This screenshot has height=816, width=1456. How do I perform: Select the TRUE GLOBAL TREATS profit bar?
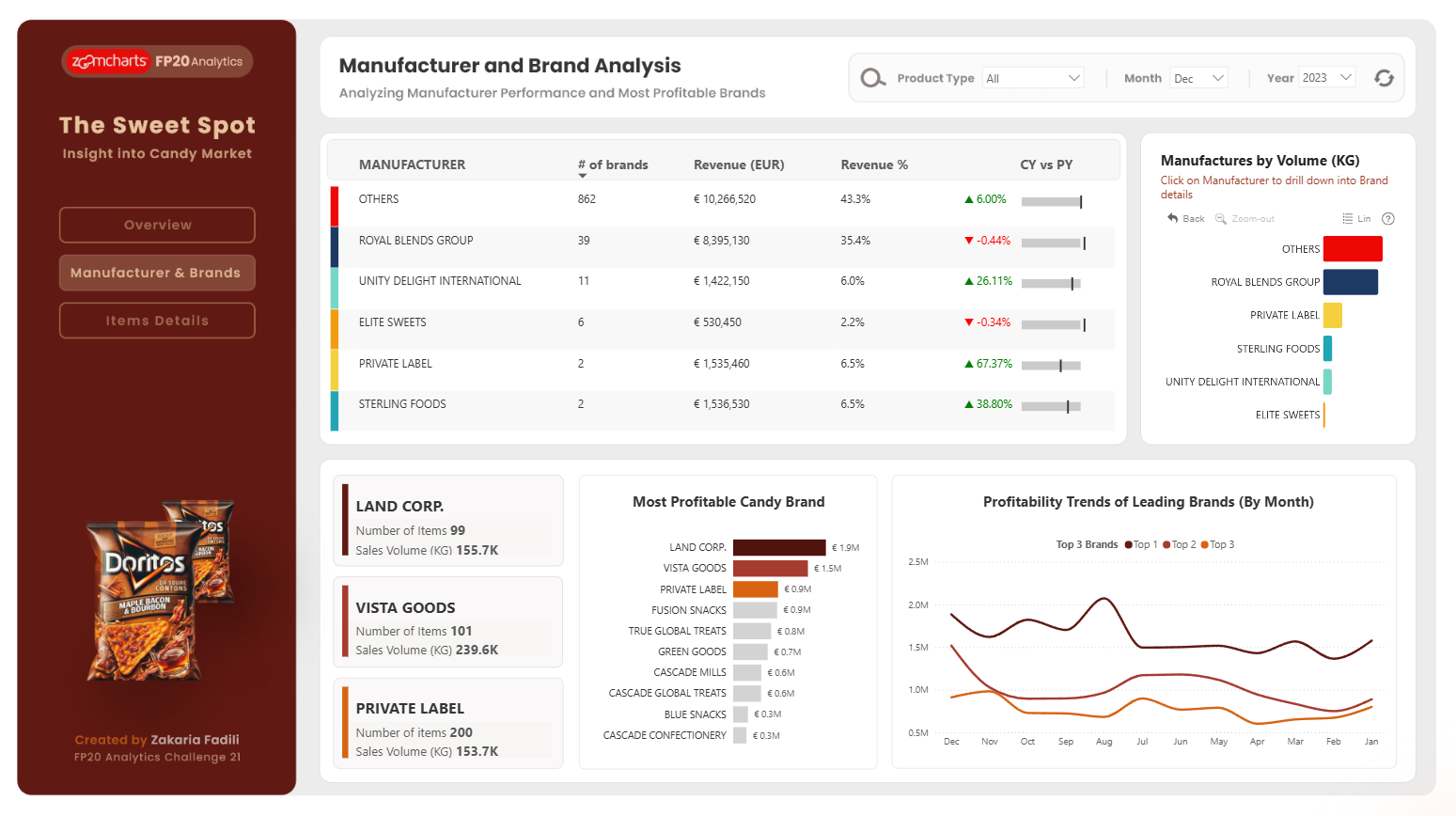tap(752, 631)
